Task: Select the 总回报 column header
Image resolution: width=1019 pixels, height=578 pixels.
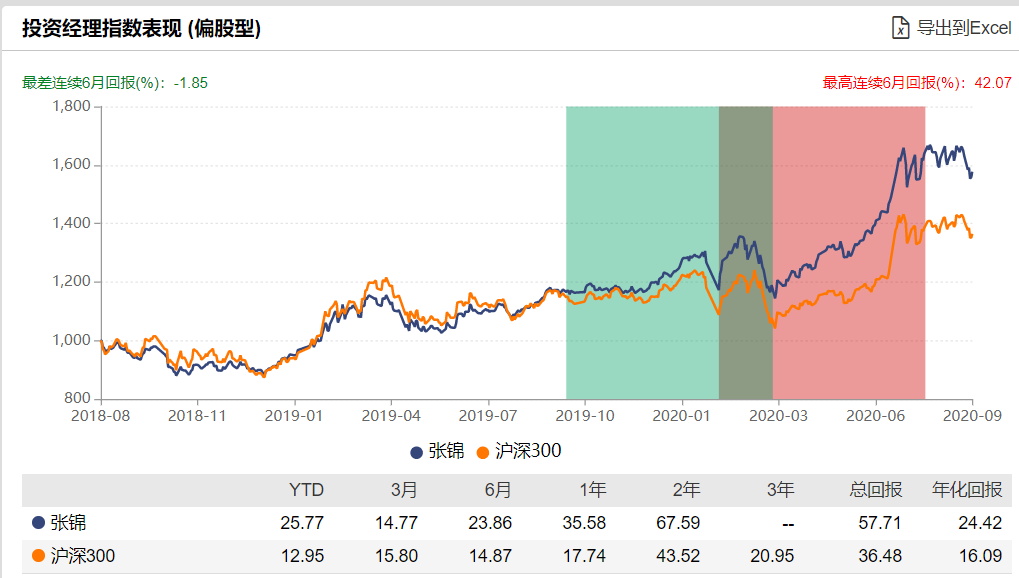Action: [x=875, y=490]
